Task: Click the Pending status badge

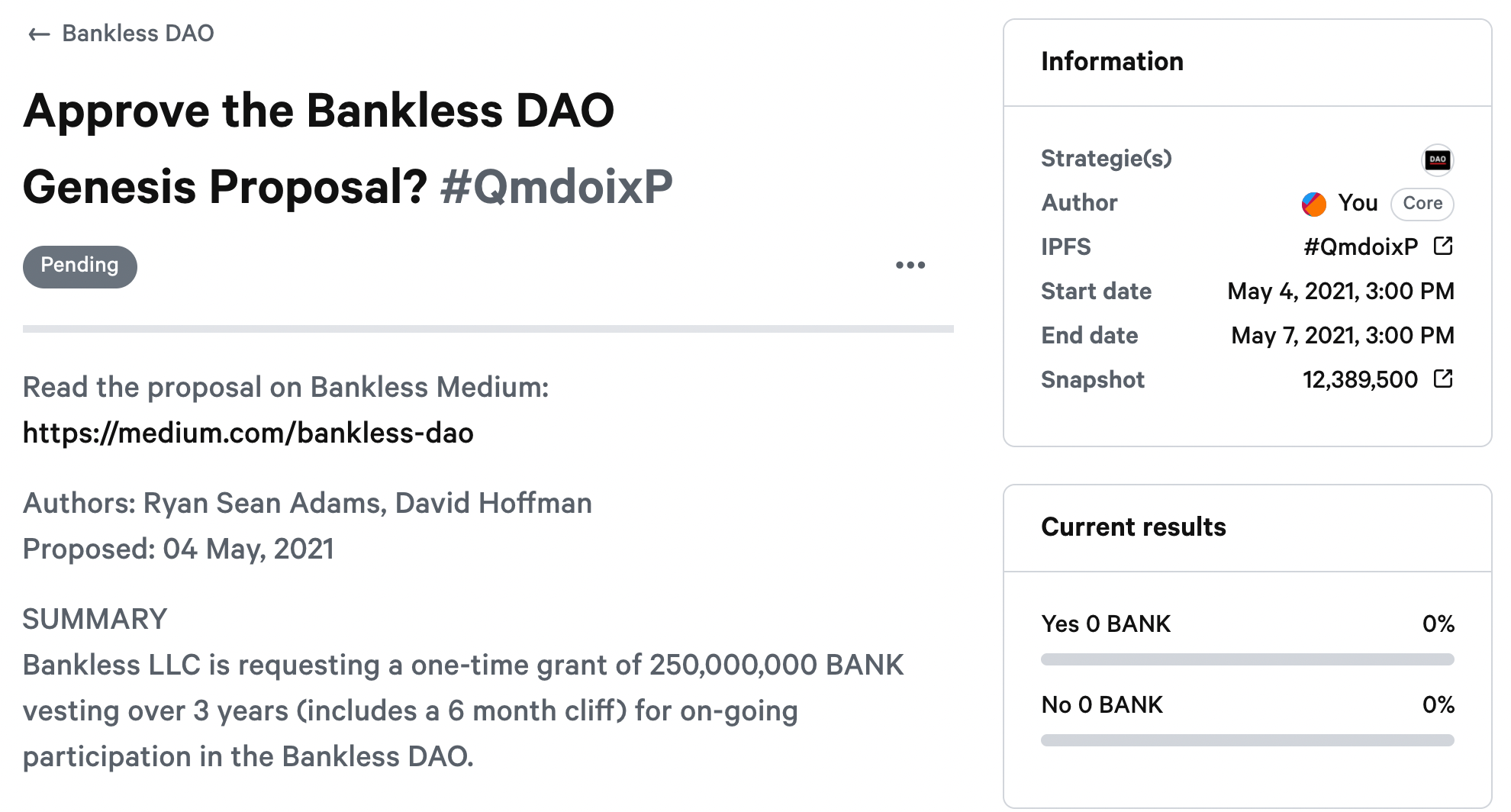Action: (x=80, y=266)
